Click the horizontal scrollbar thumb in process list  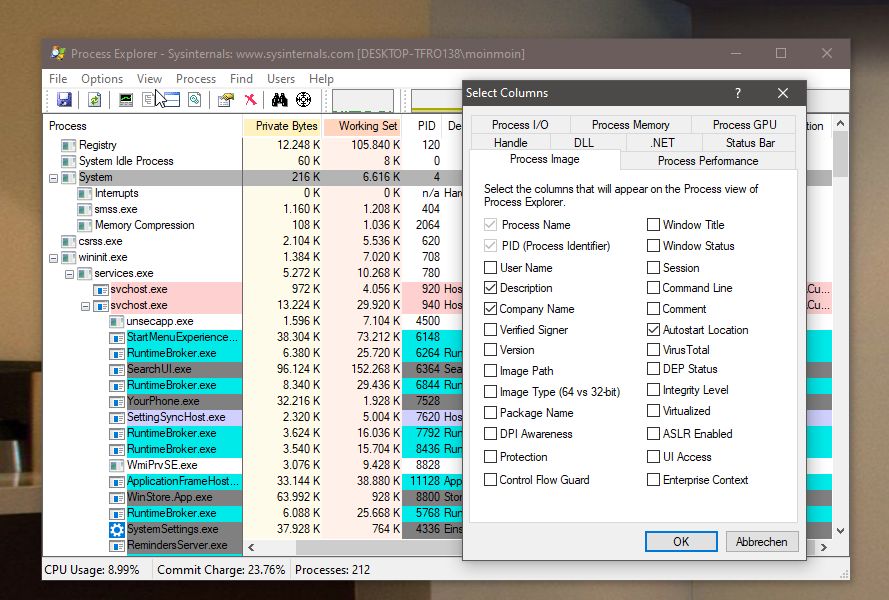coord(380,547)
